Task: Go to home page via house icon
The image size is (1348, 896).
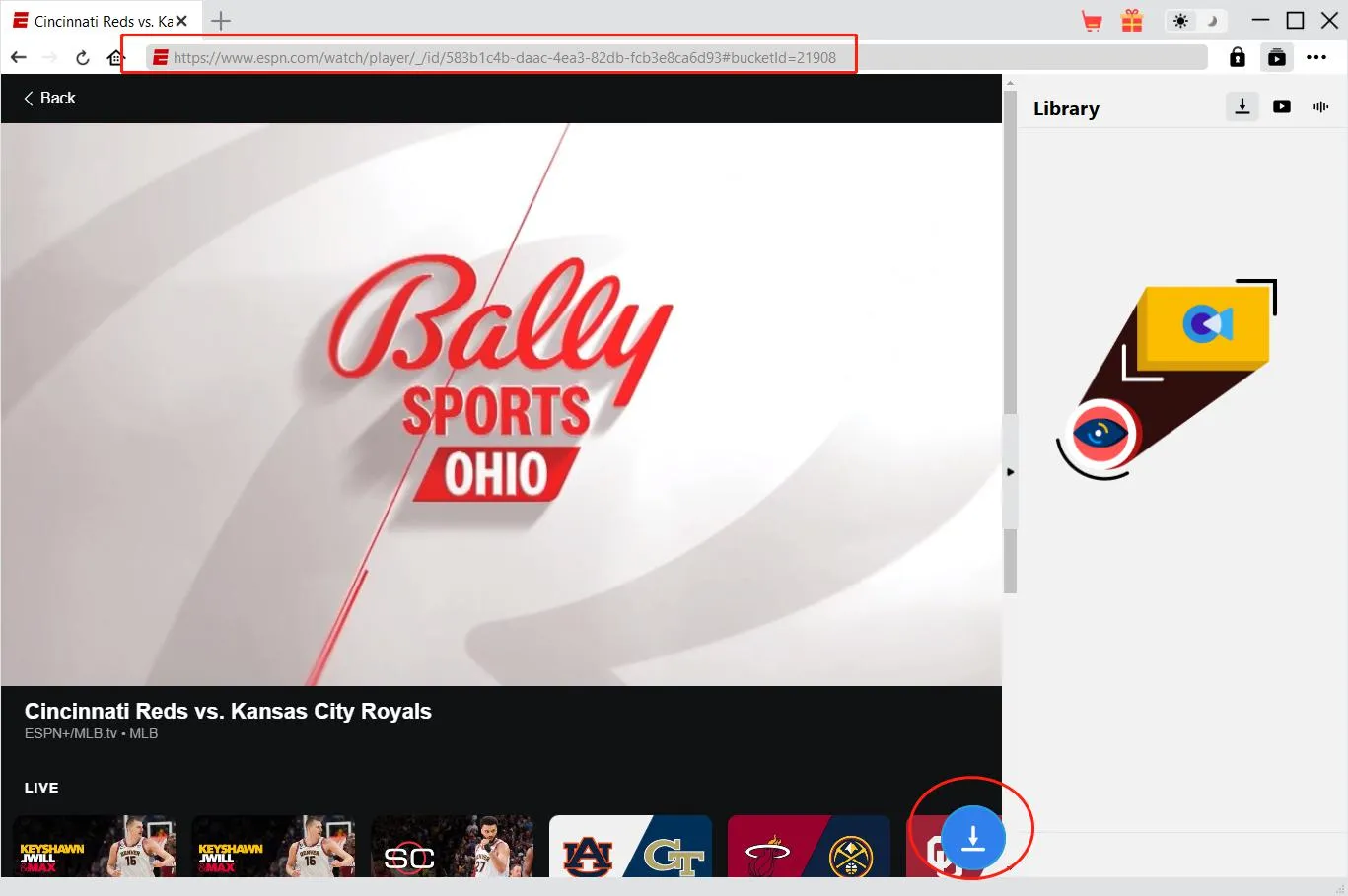Action: pos(115,57)
